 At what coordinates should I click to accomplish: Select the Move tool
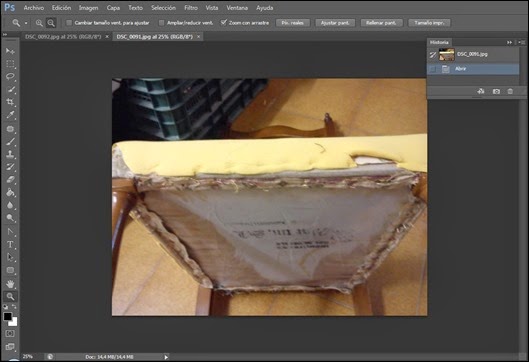point(10,51)
